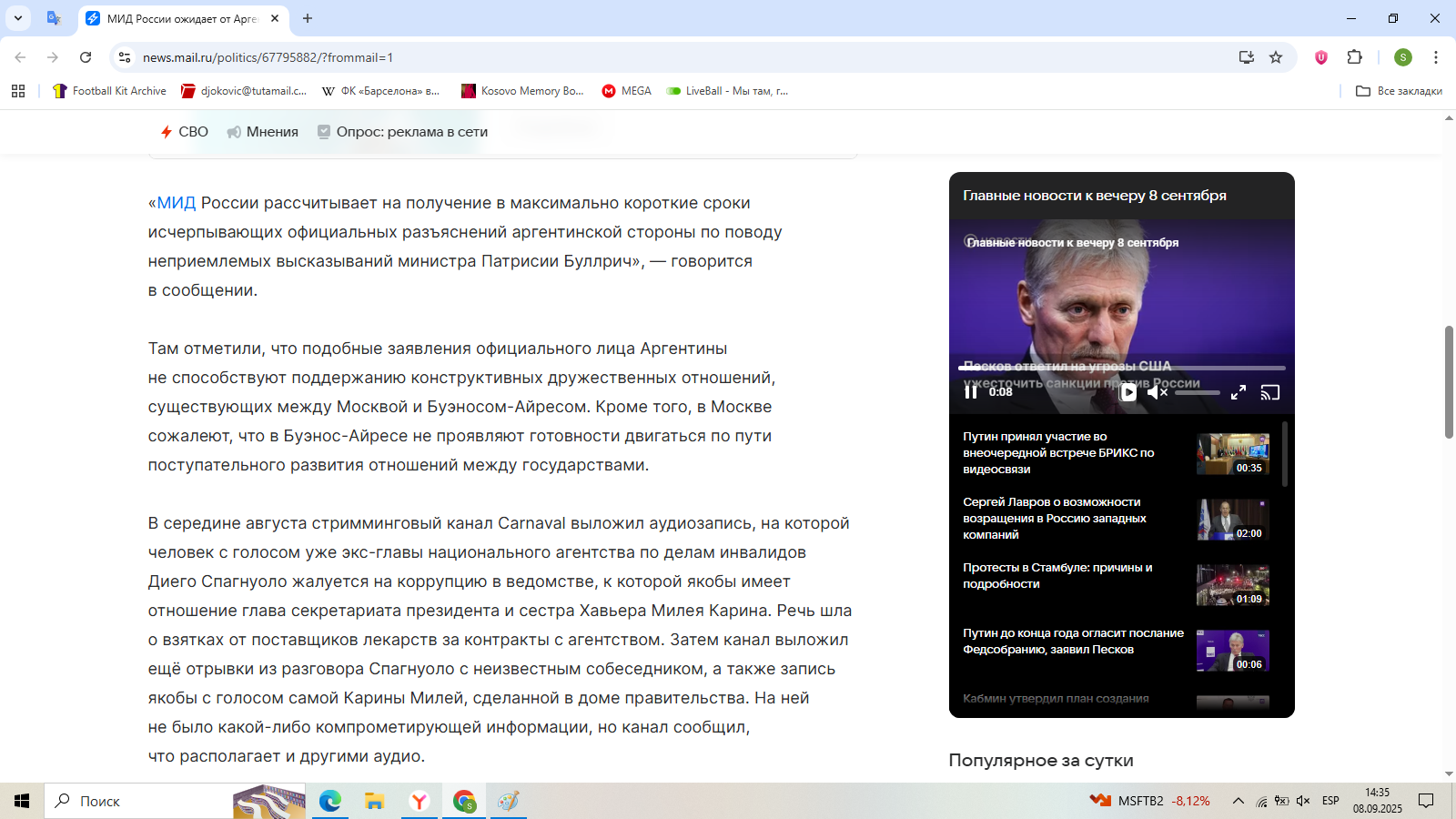Switch the ESP input language
This screenshot has width=1456, height=819.
pos(1330,801)
